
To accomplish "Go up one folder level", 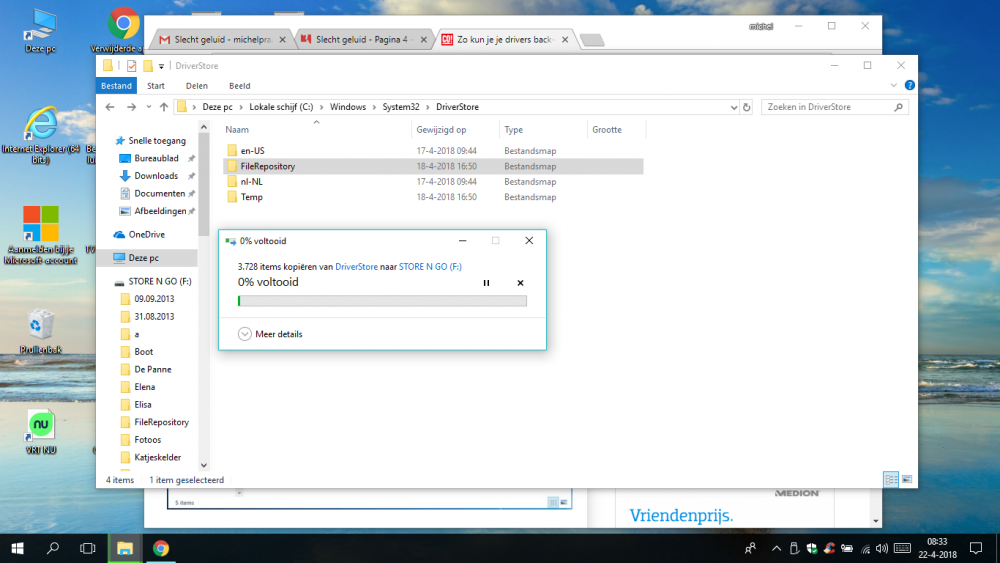I will click(164, 107).
